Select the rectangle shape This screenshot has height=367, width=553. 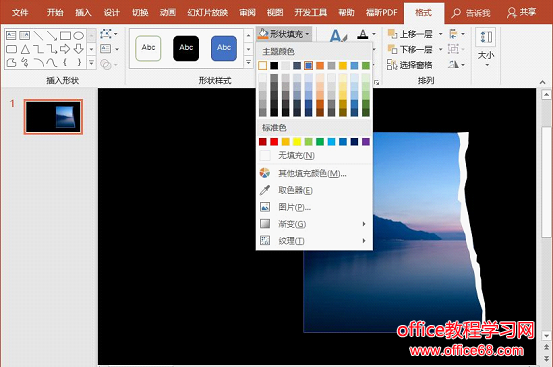pyautogui.click(x=65, y=35)
